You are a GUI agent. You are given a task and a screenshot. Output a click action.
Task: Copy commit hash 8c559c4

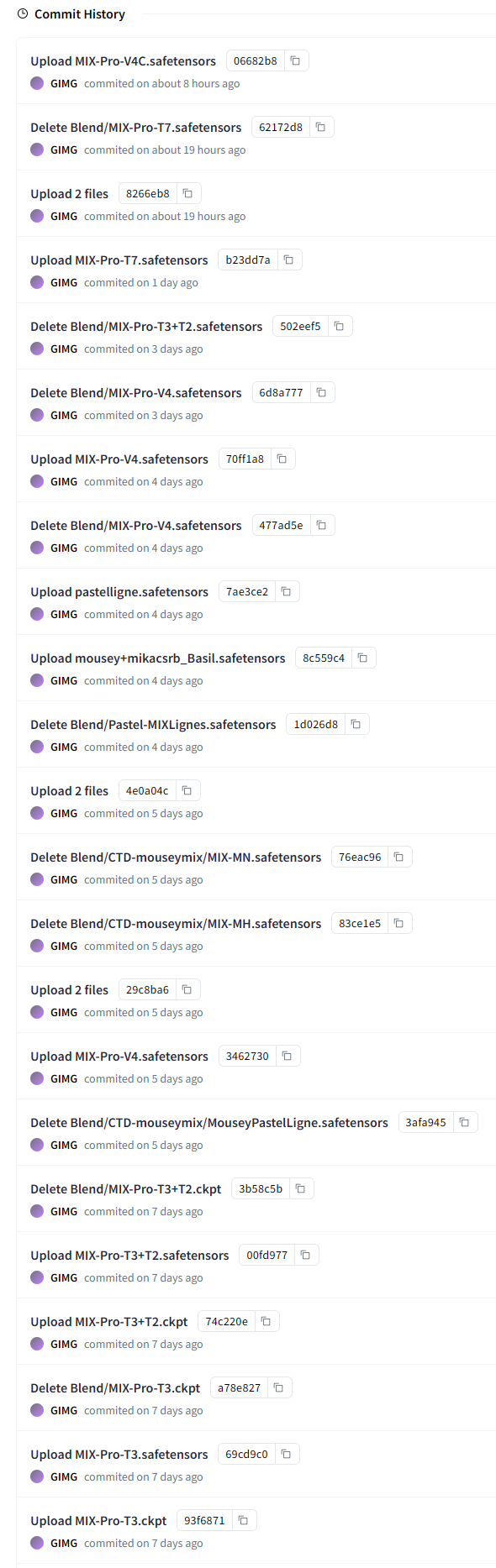click(x=363, y=658)
